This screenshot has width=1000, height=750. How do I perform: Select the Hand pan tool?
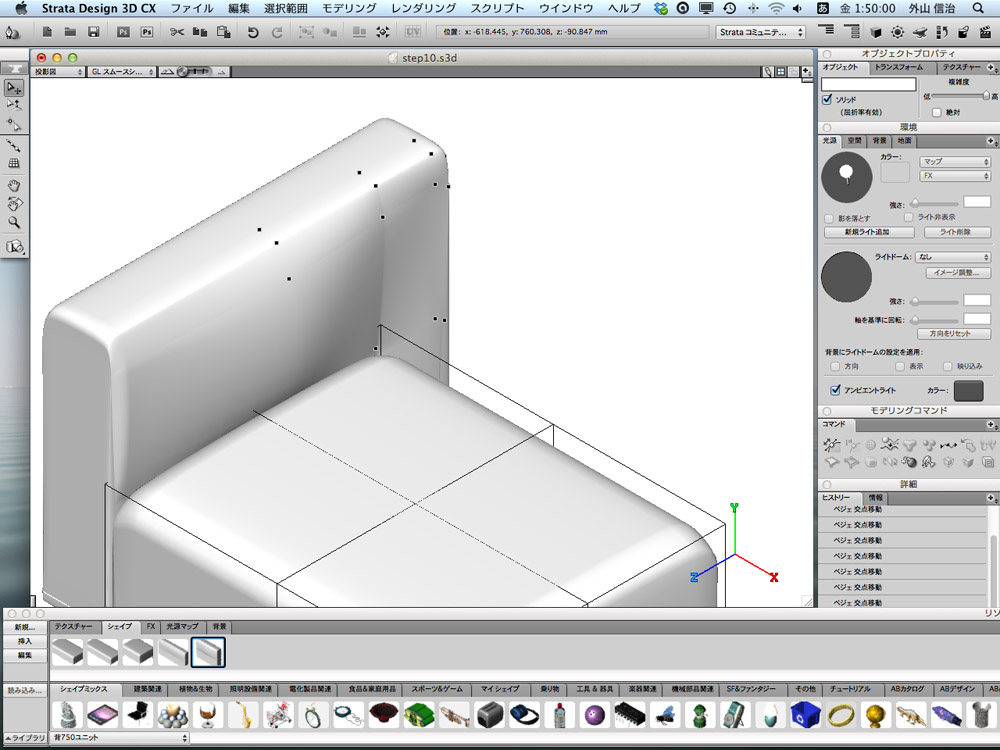coord(14,186)
